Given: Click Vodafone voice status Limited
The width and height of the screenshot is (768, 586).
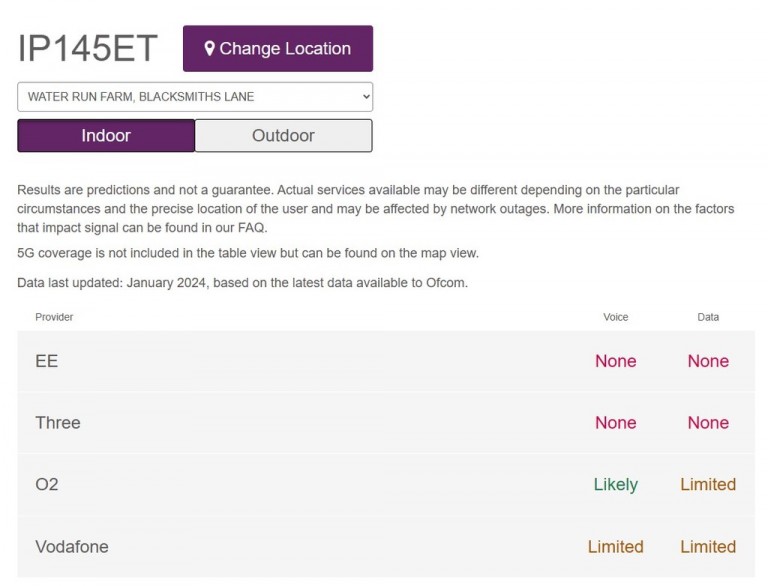Looking at the screenshot, I should [616, 546].
